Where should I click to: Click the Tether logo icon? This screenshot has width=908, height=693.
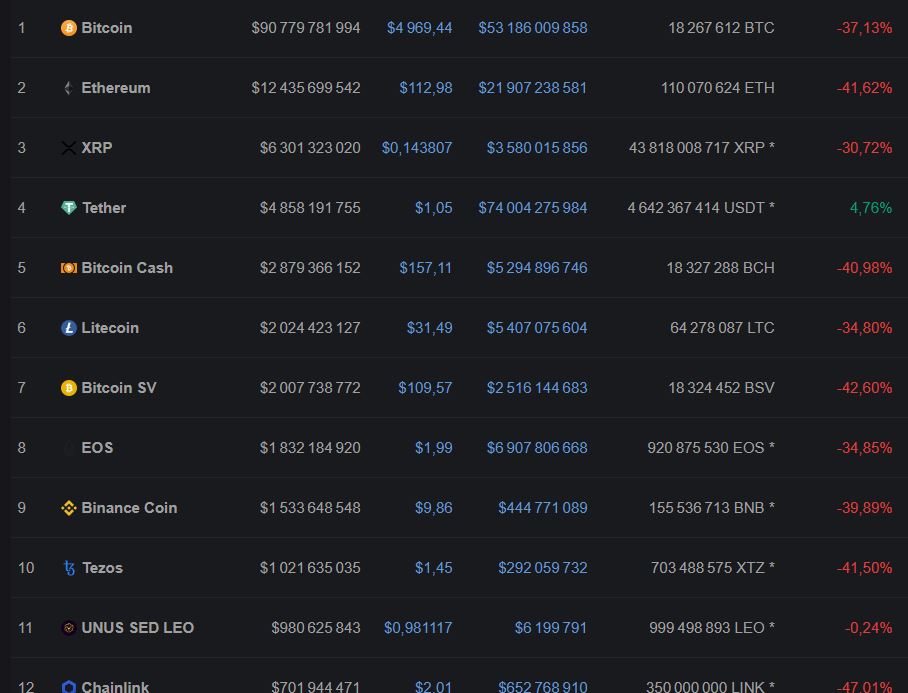67,207
